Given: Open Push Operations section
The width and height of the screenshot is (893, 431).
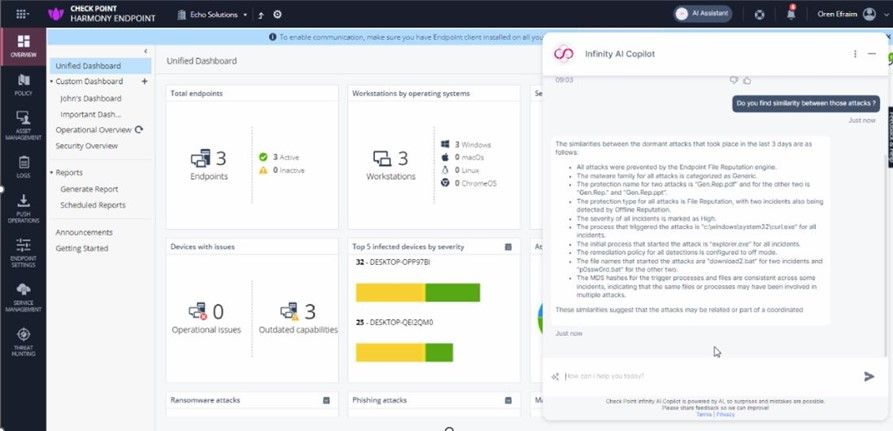Looking at the screenshot, I should [23, 208].
